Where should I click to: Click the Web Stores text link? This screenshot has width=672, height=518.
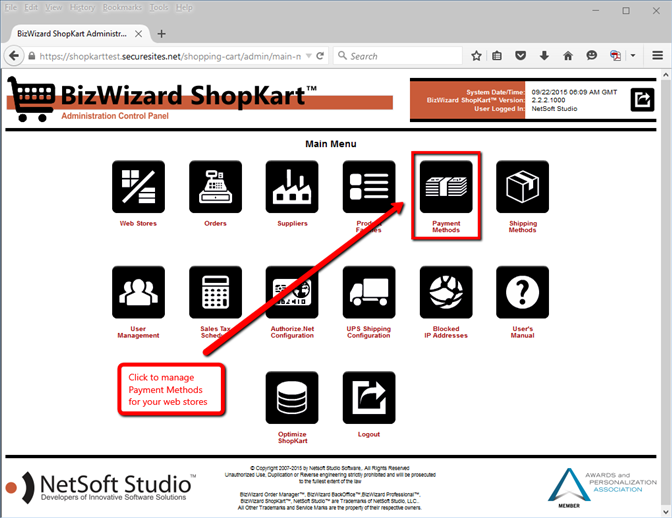[x=138, y=224]
